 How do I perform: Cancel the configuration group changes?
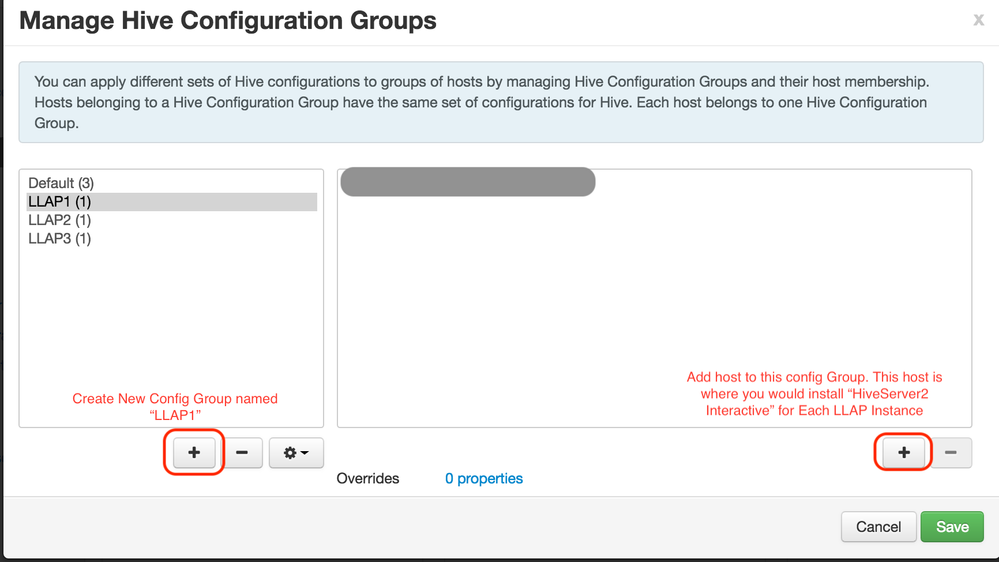pyautogui.click(x=878, y=527)
